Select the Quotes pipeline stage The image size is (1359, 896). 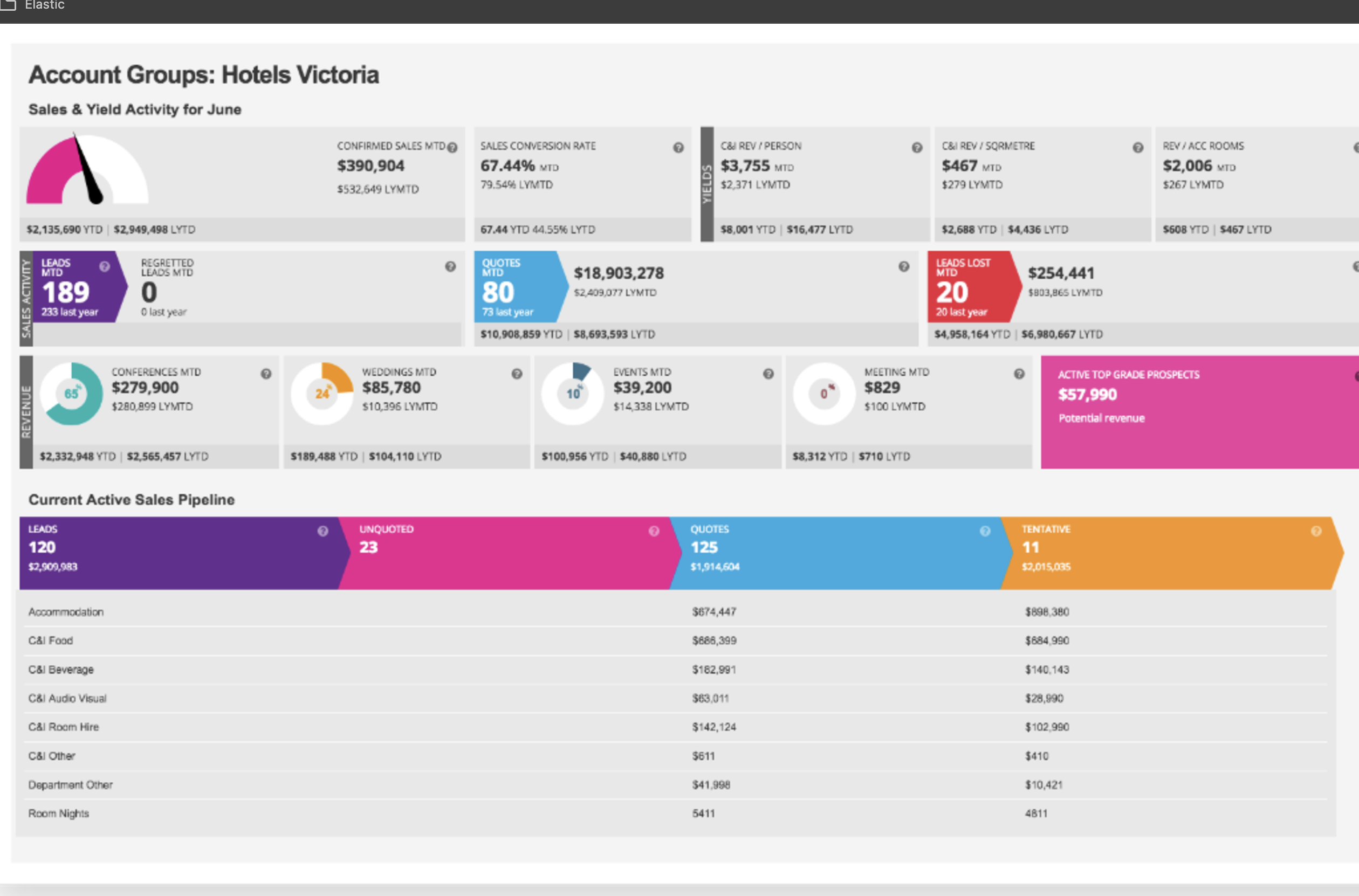829,552
